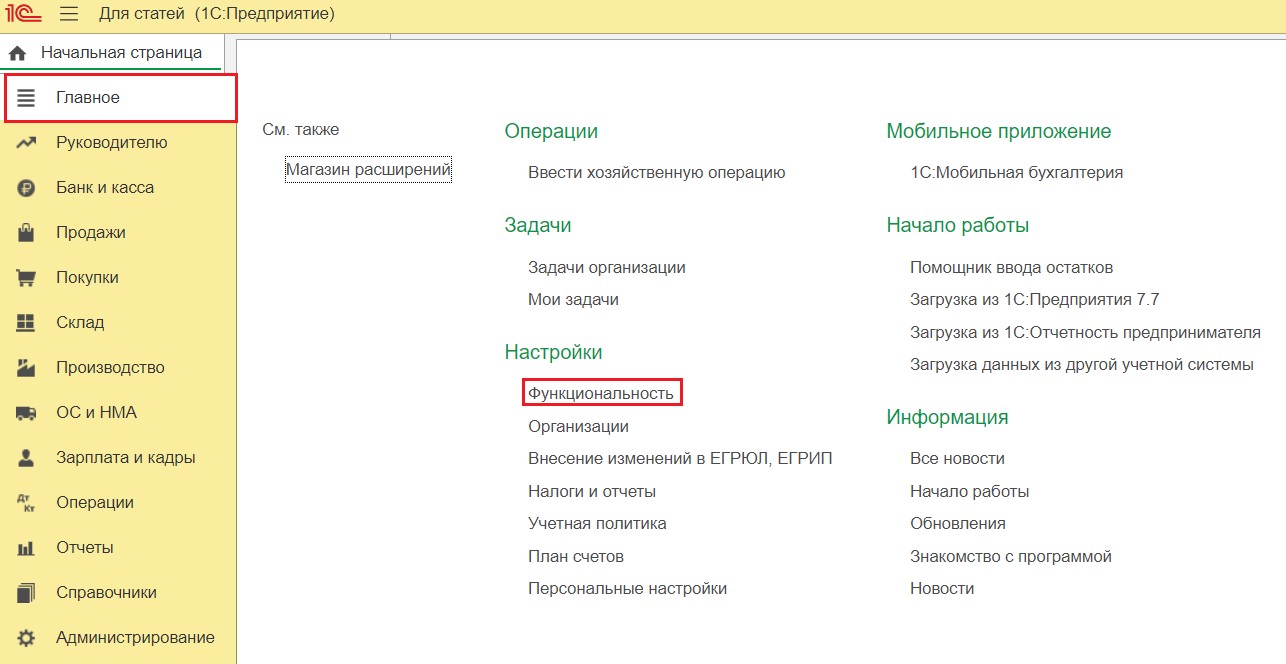Click the Руководителю chart arrow icon
The image size is (1286, 664).
pos(26,143)
